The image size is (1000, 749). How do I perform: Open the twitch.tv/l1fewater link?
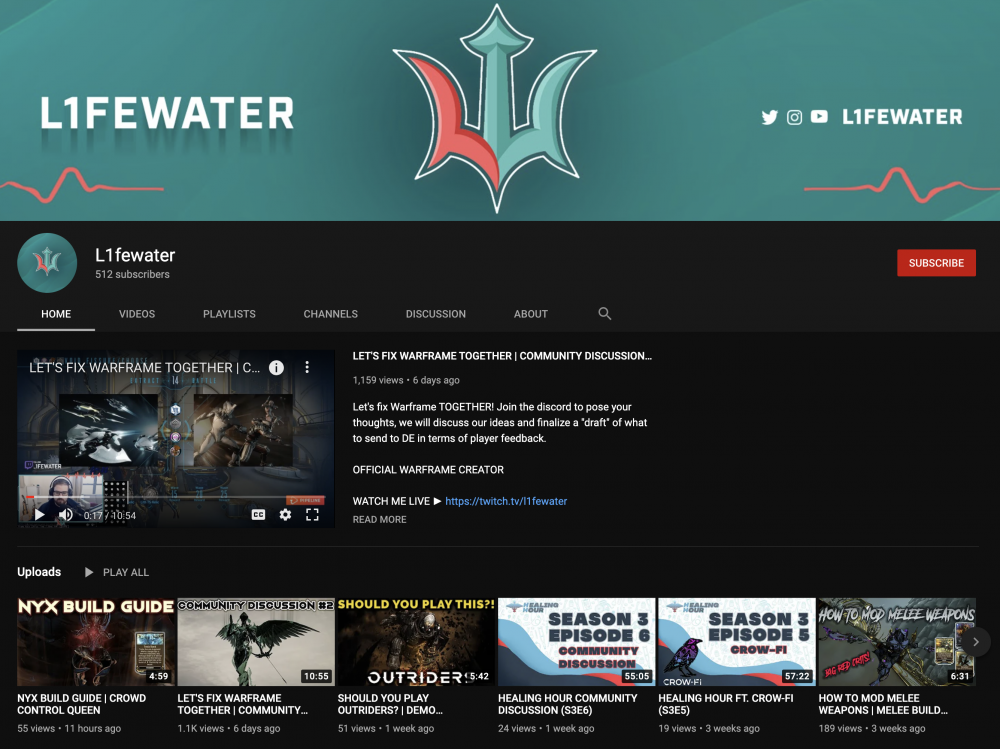click(505, 501)
